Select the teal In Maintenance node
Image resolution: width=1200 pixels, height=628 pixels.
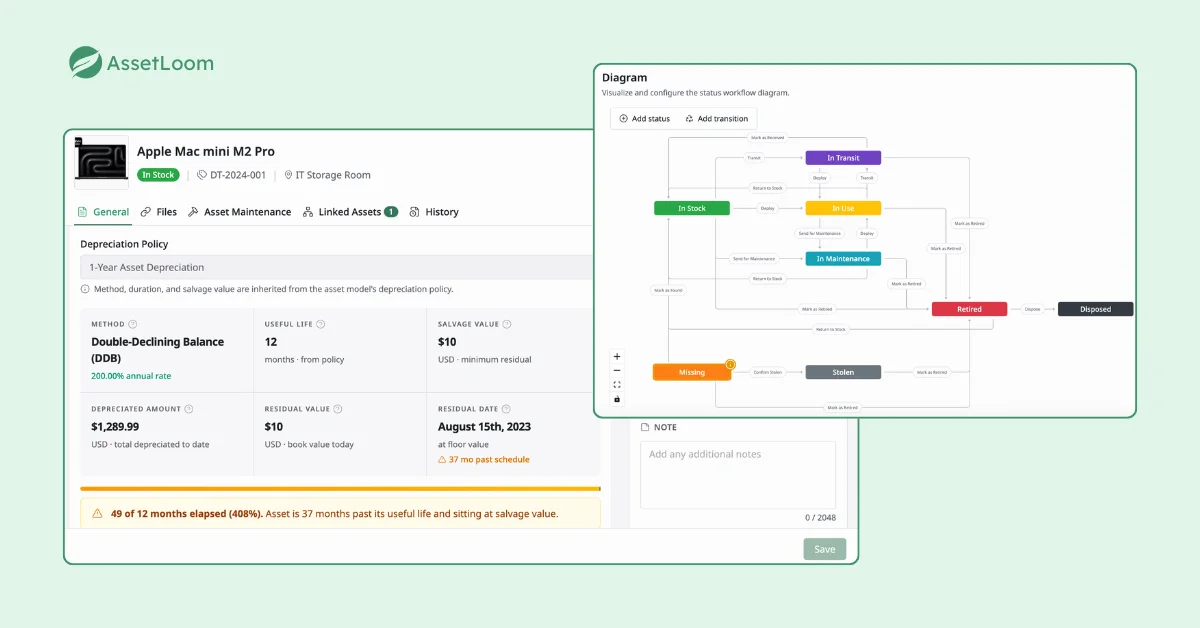(x=843, y=259)
